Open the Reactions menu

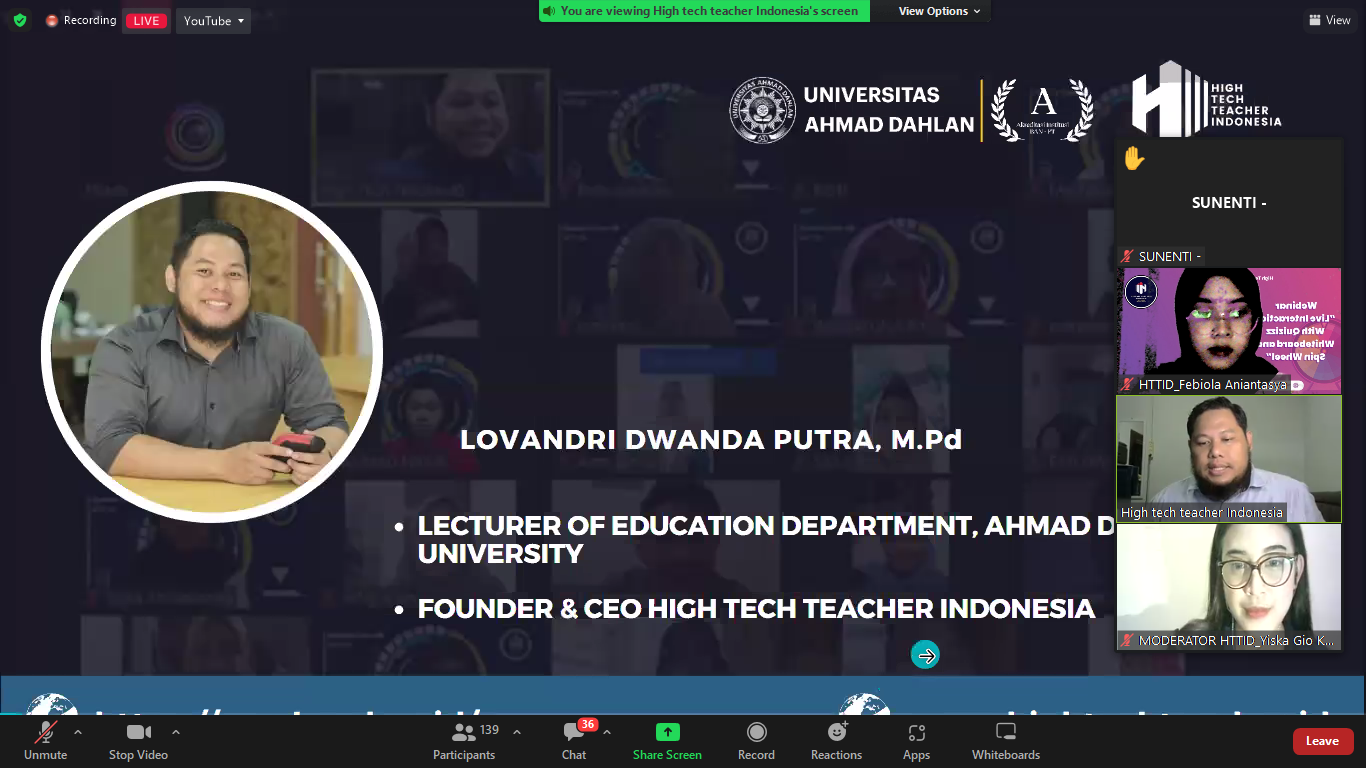coord(837,741)
